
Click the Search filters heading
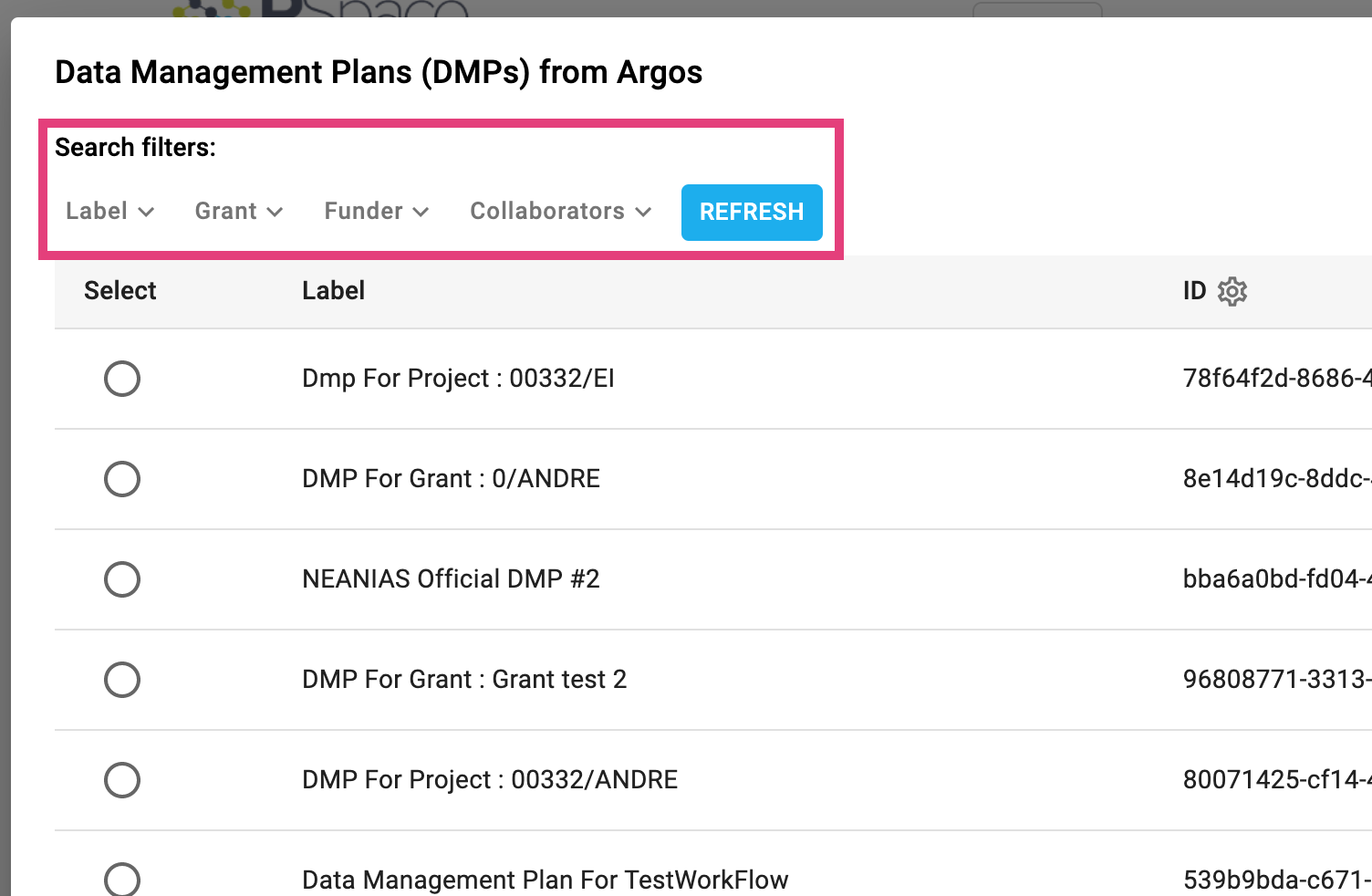coord(136,148)
